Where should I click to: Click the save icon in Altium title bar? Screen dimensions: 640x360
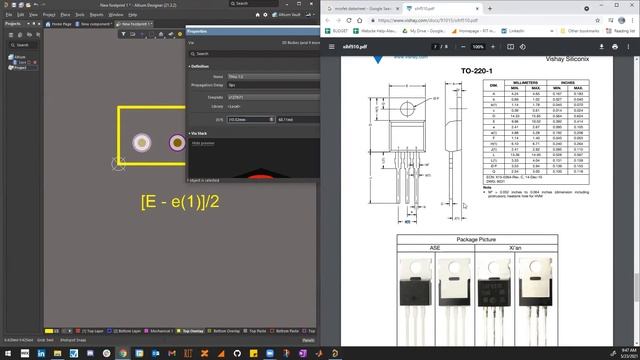14,5
